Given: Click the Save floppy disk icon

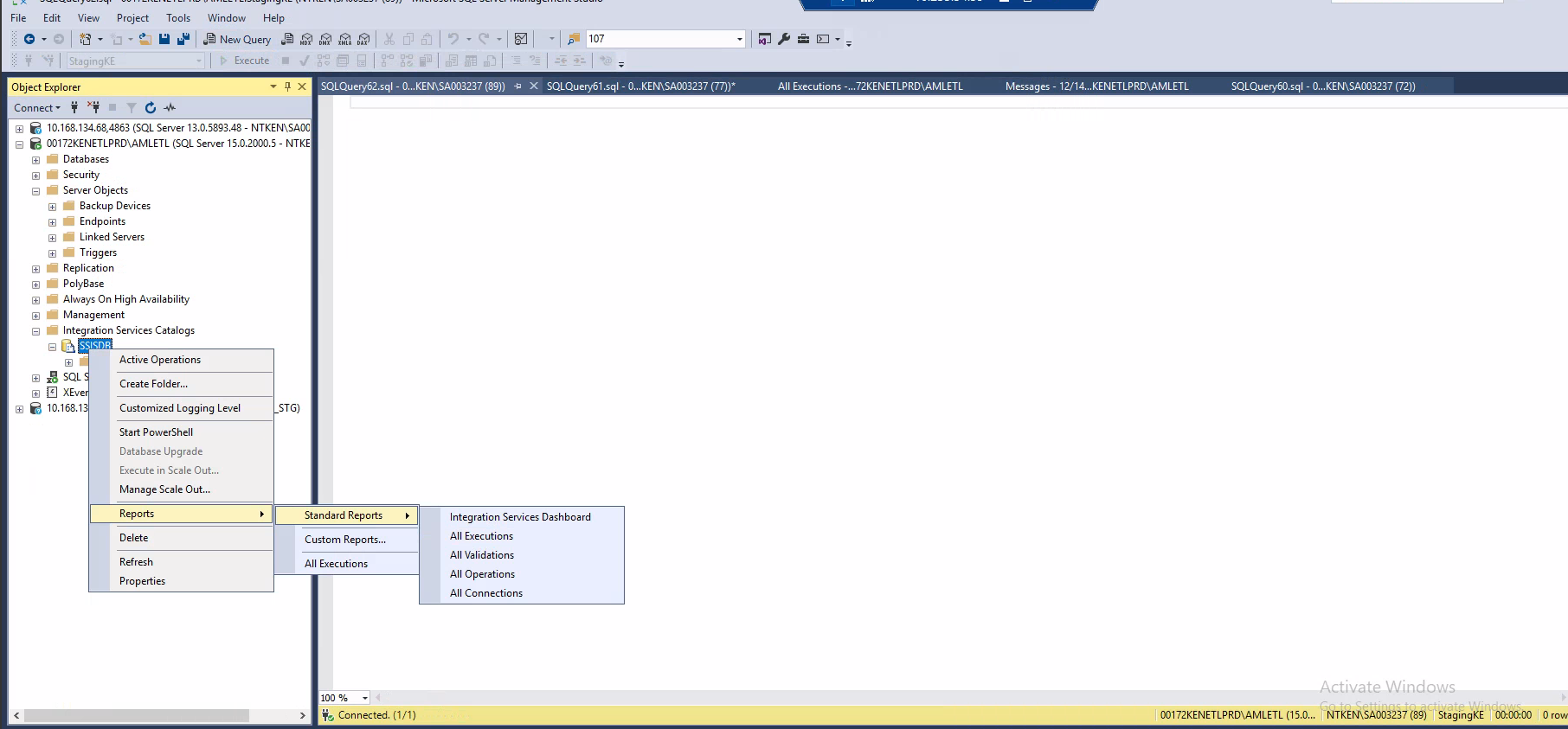Looking at the screenshot, I should (x=164, y=39).
